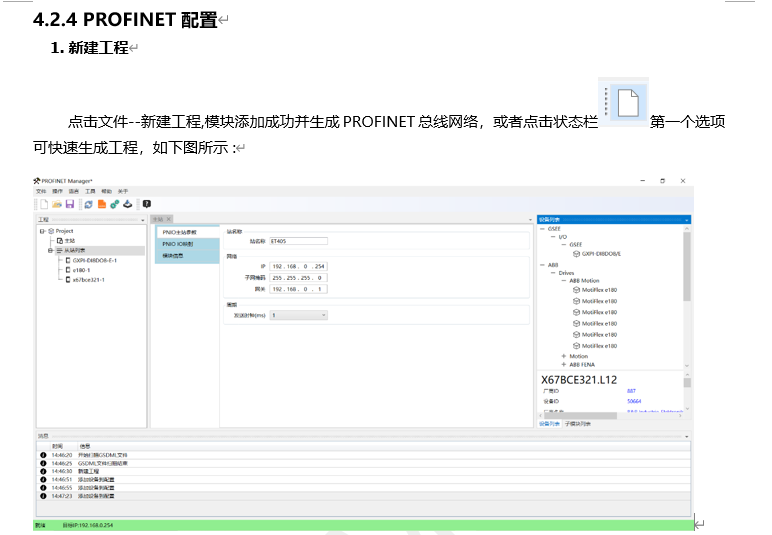
Task: Click the large new-file icon in document text
Action: (628, 102)
